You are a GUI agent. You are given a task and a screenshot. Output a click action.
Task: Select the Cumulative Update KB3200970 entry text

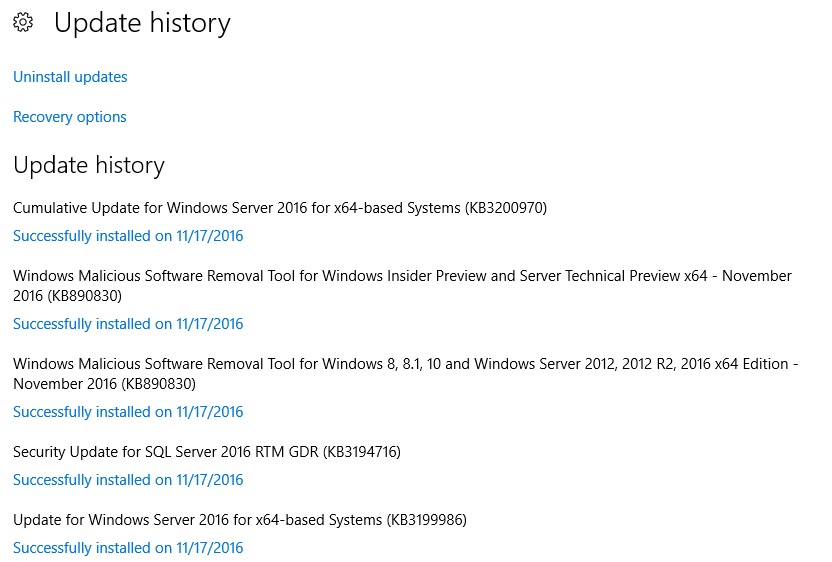click(280, 207)
